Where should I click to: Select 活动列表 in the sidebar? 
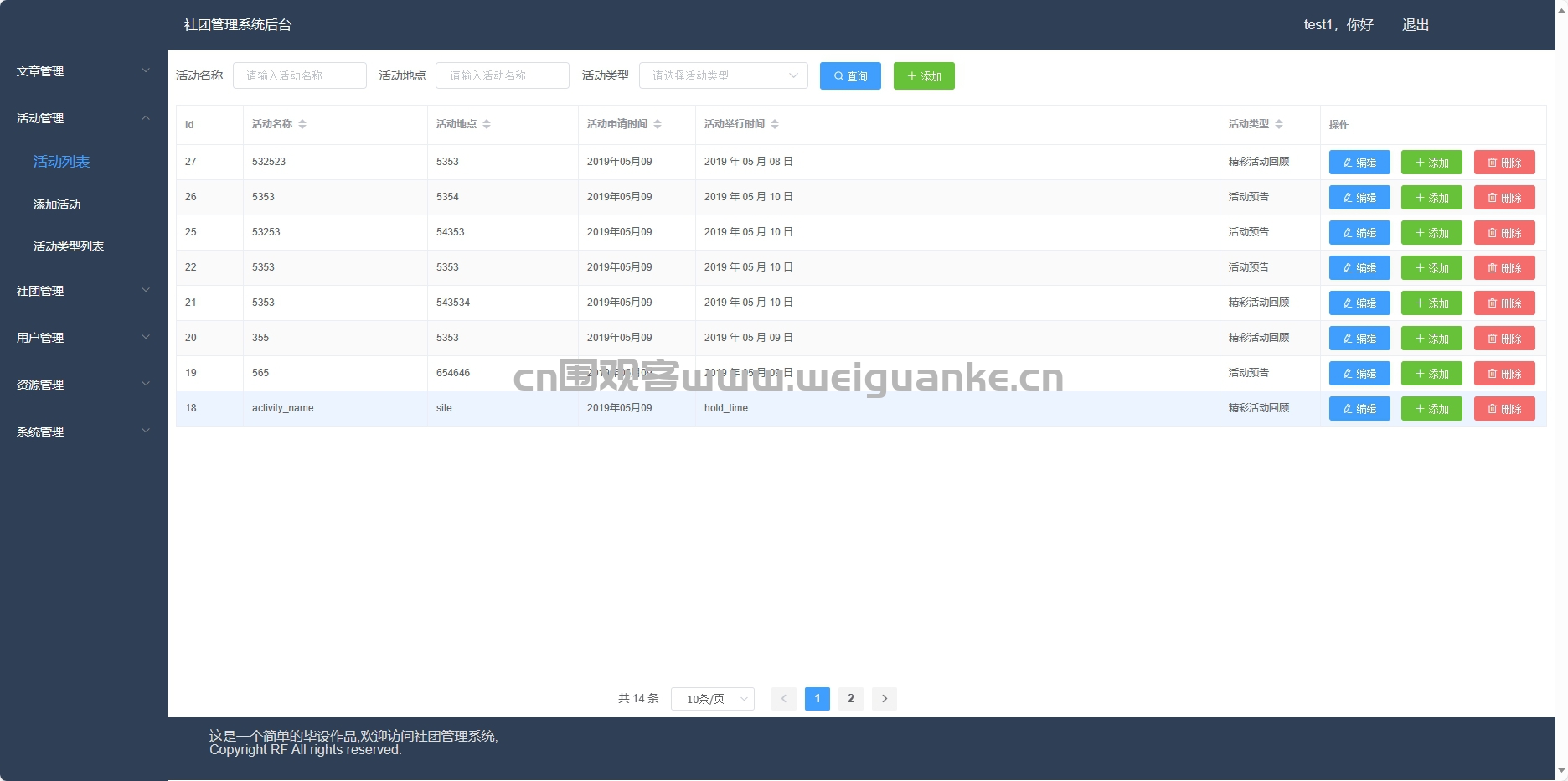click(x=61, y=162)
